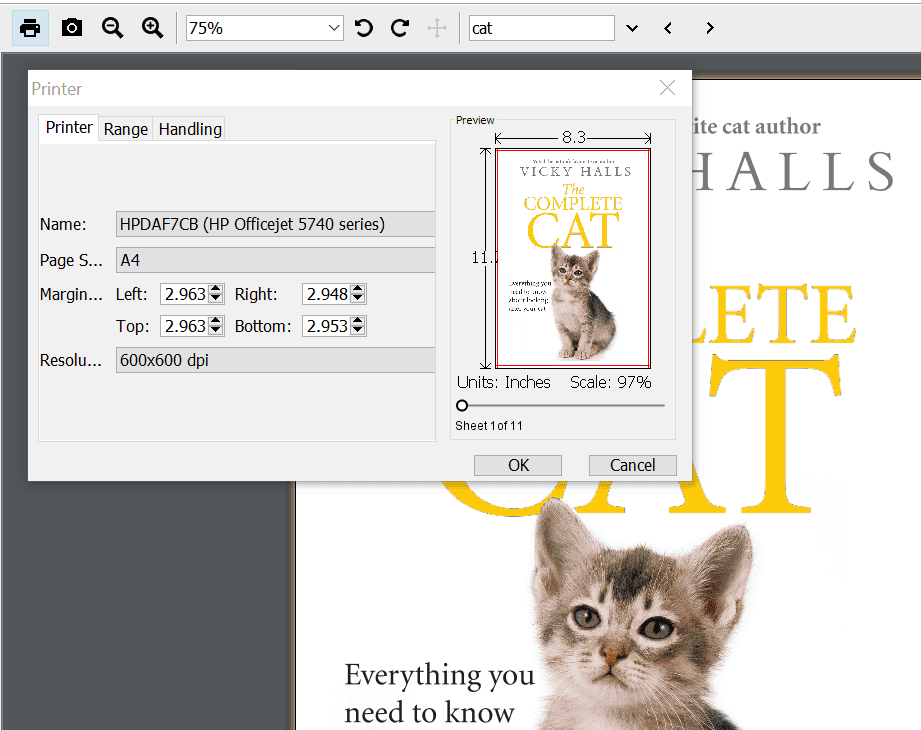Rotate page counterclockwise
The image size is (921, 730).
(364, 28)
